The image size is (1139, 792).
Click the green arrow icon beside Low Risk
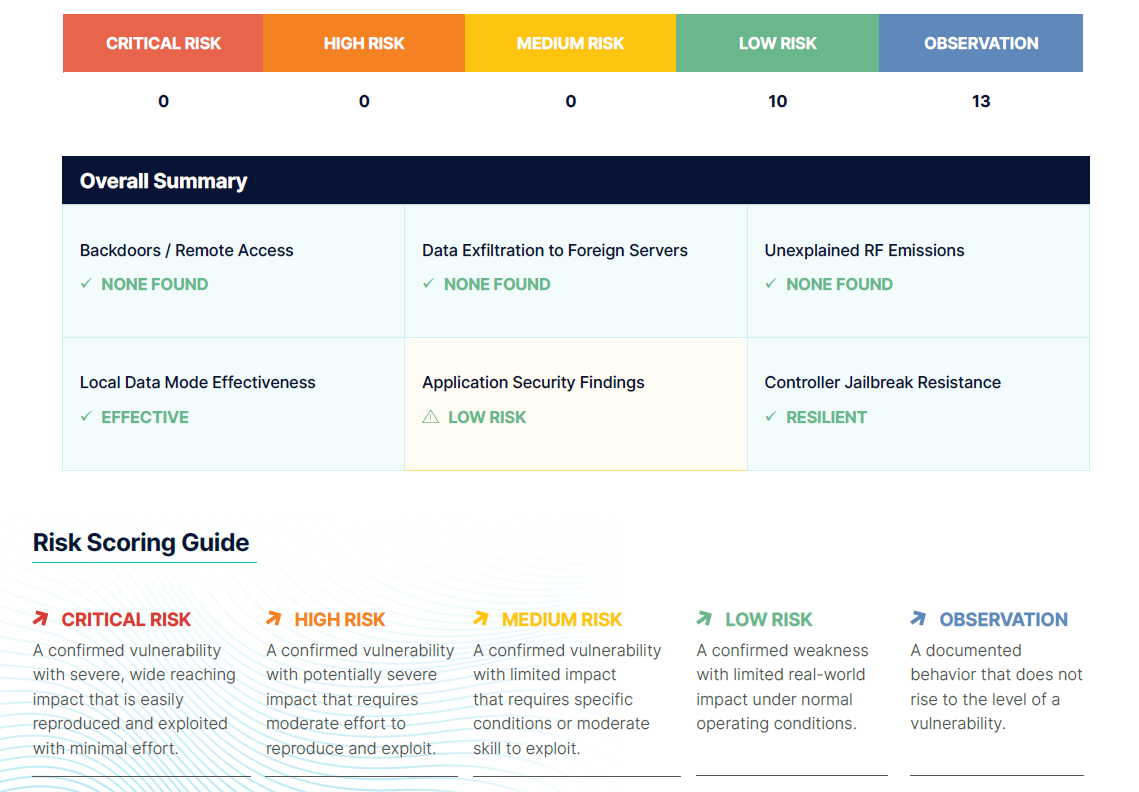point(704,618)
